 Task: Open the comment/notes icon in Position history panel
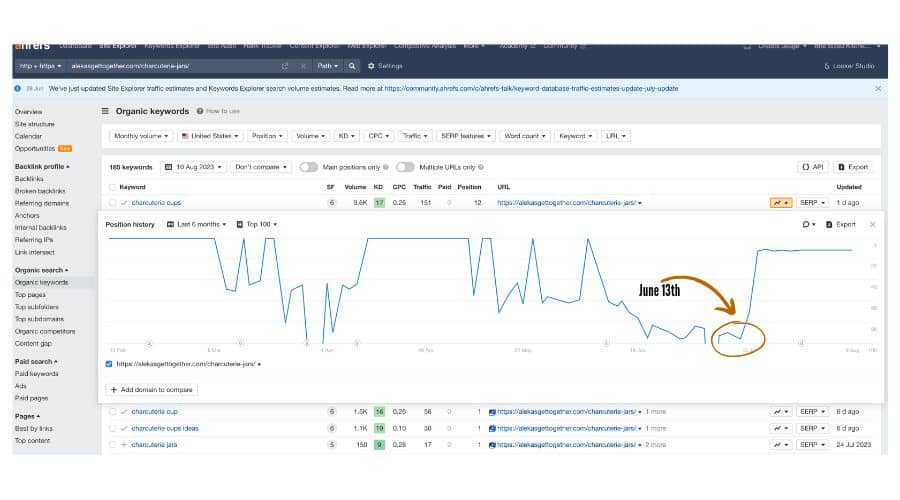808,224
